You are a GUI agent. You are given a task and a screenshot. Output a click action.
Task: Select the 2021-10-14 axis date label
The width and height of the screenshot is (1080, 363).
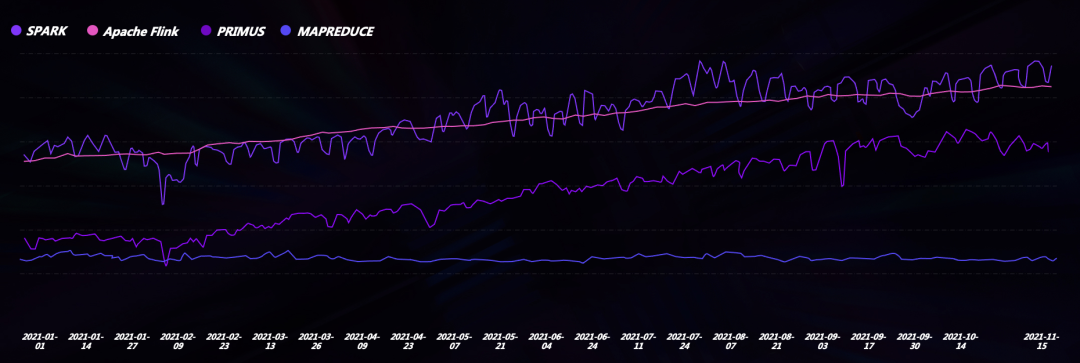pos(961,342)
